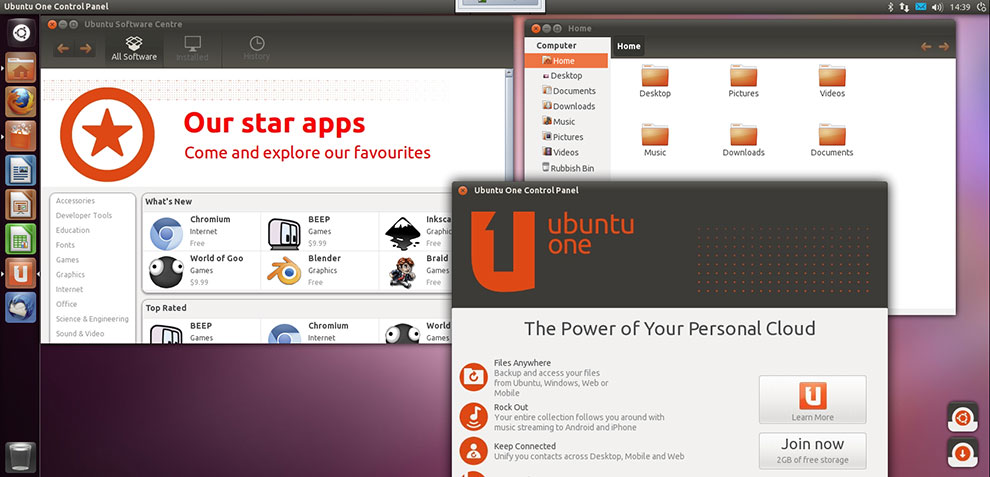The width and height of the screenshot is (990, 477).
Task: Launch LibreOffice Impress from the launcher
Action: coord(21,205)
